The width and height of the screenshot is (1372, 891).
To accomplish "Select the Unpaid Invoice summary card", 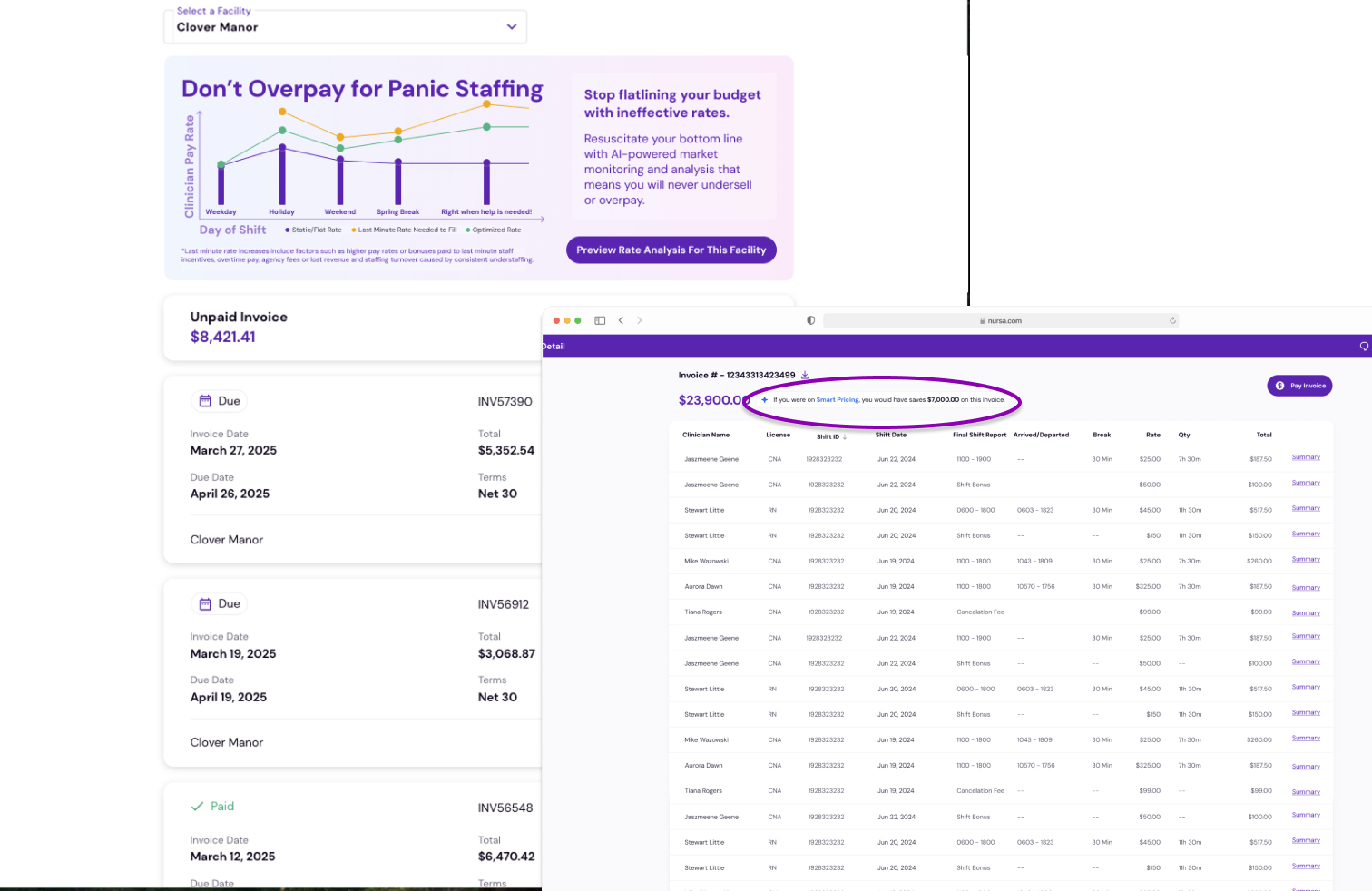I will coord(354,328).
